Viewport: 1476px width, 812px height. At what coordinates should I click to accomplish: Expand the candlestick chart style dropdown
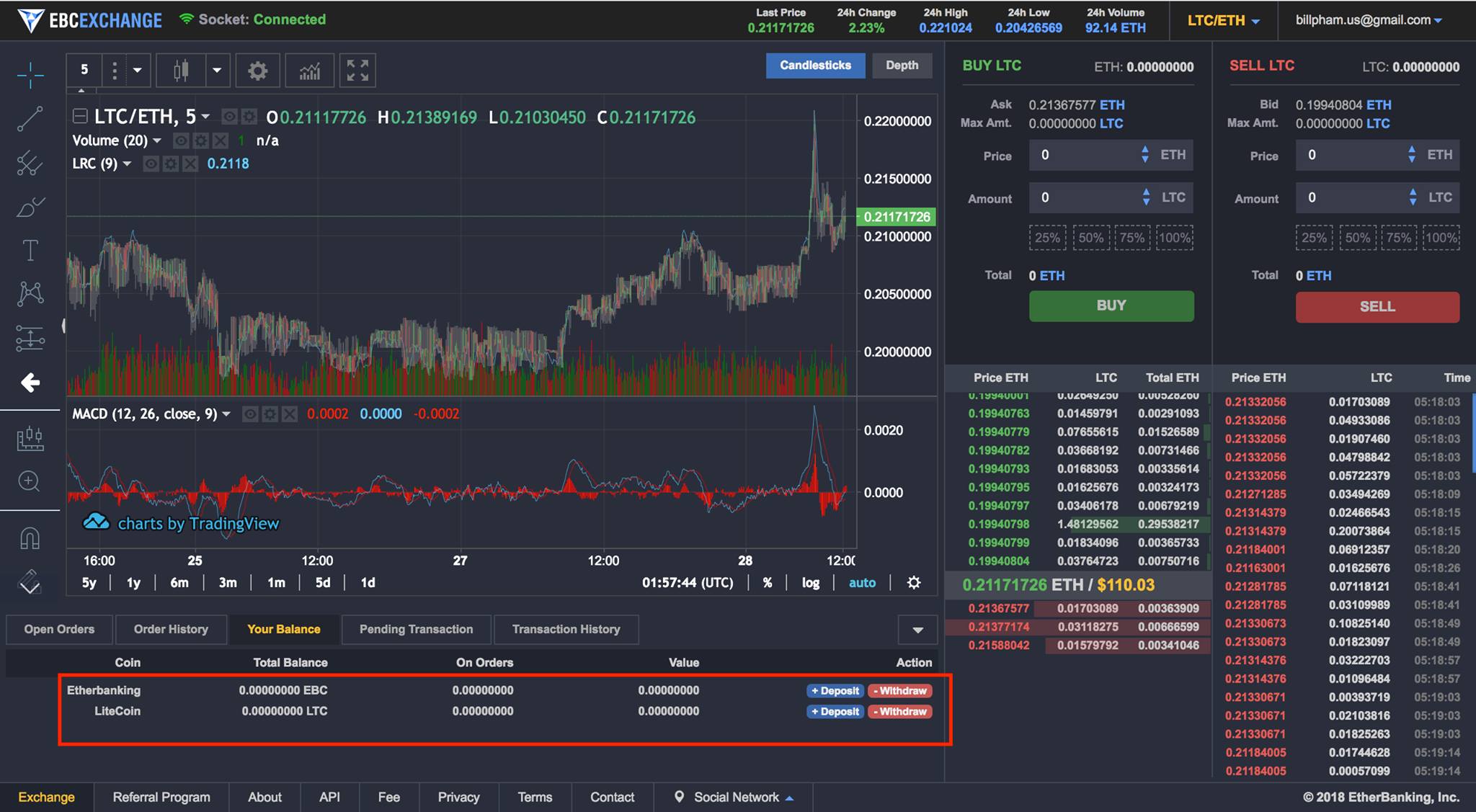coord(216,71)
